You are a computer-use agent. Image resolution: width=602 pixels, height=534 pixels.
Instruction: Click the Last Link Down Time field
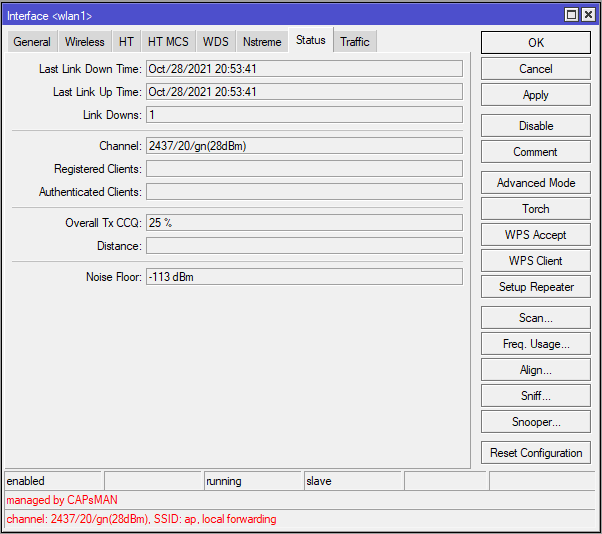304,69
